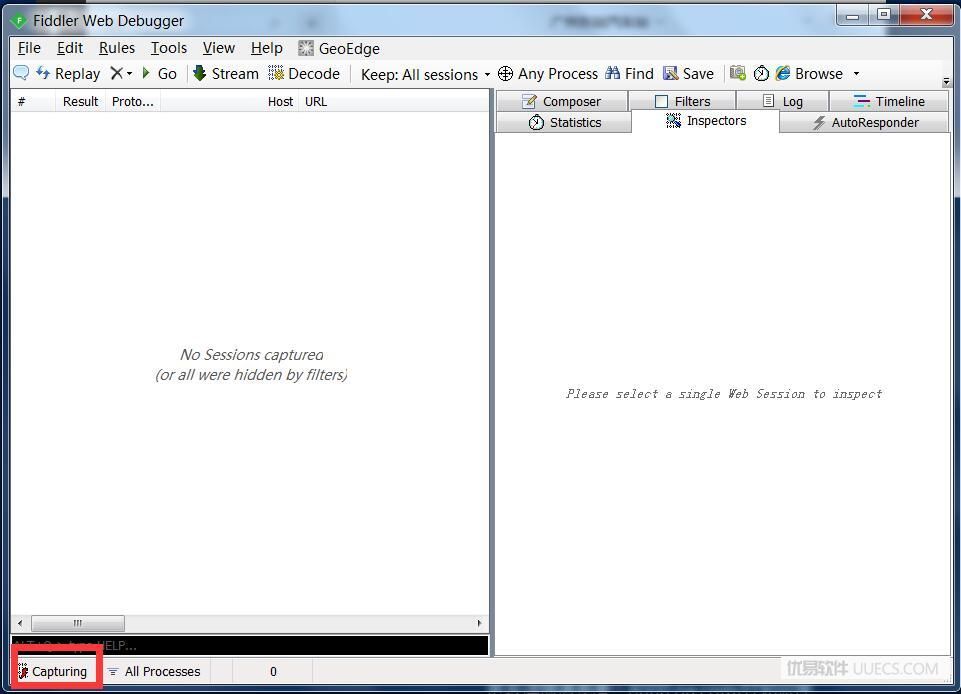The image size is (961, 694).
Task: Click the session list scroll left arrow
Action: (20, 623)
